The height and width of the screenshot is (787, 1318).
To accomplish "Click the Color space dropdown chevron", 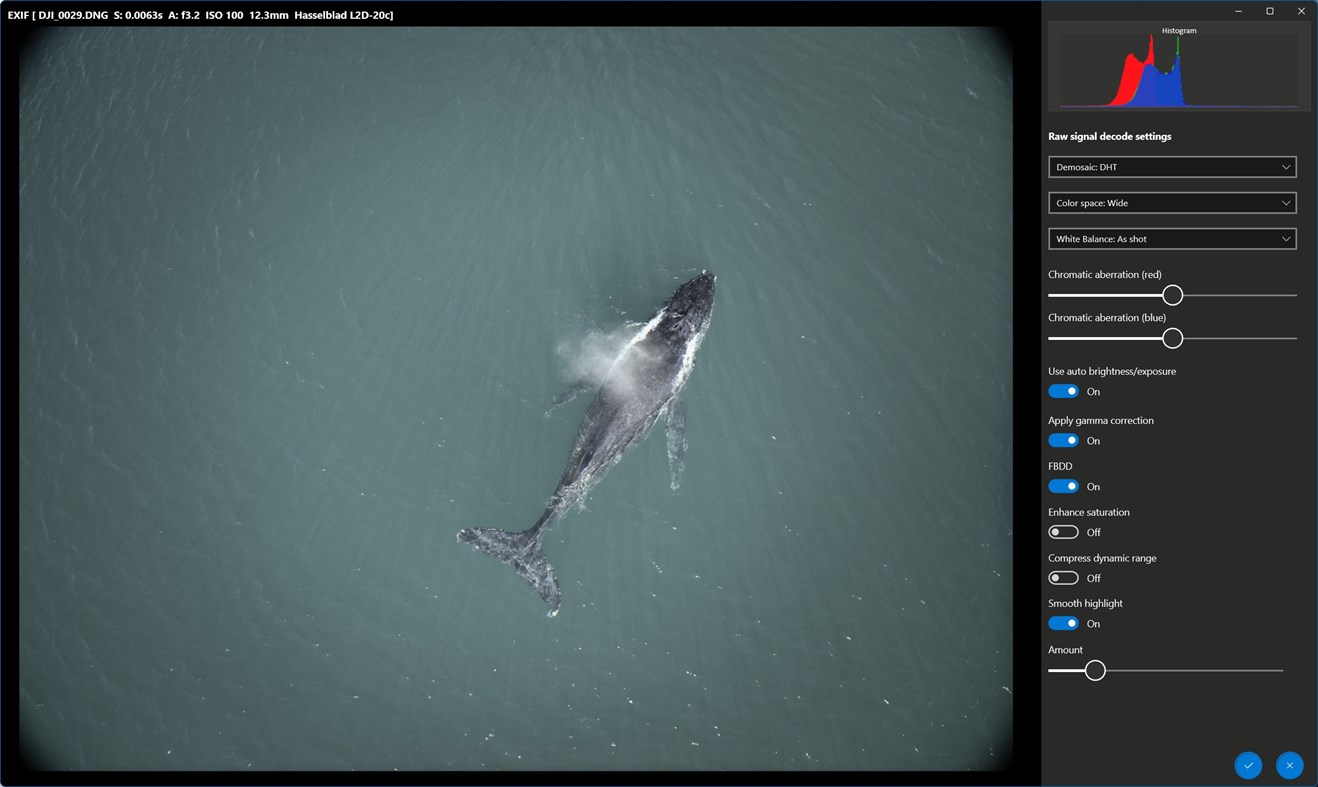I will pyautogui.click(x=1286, y=202).
